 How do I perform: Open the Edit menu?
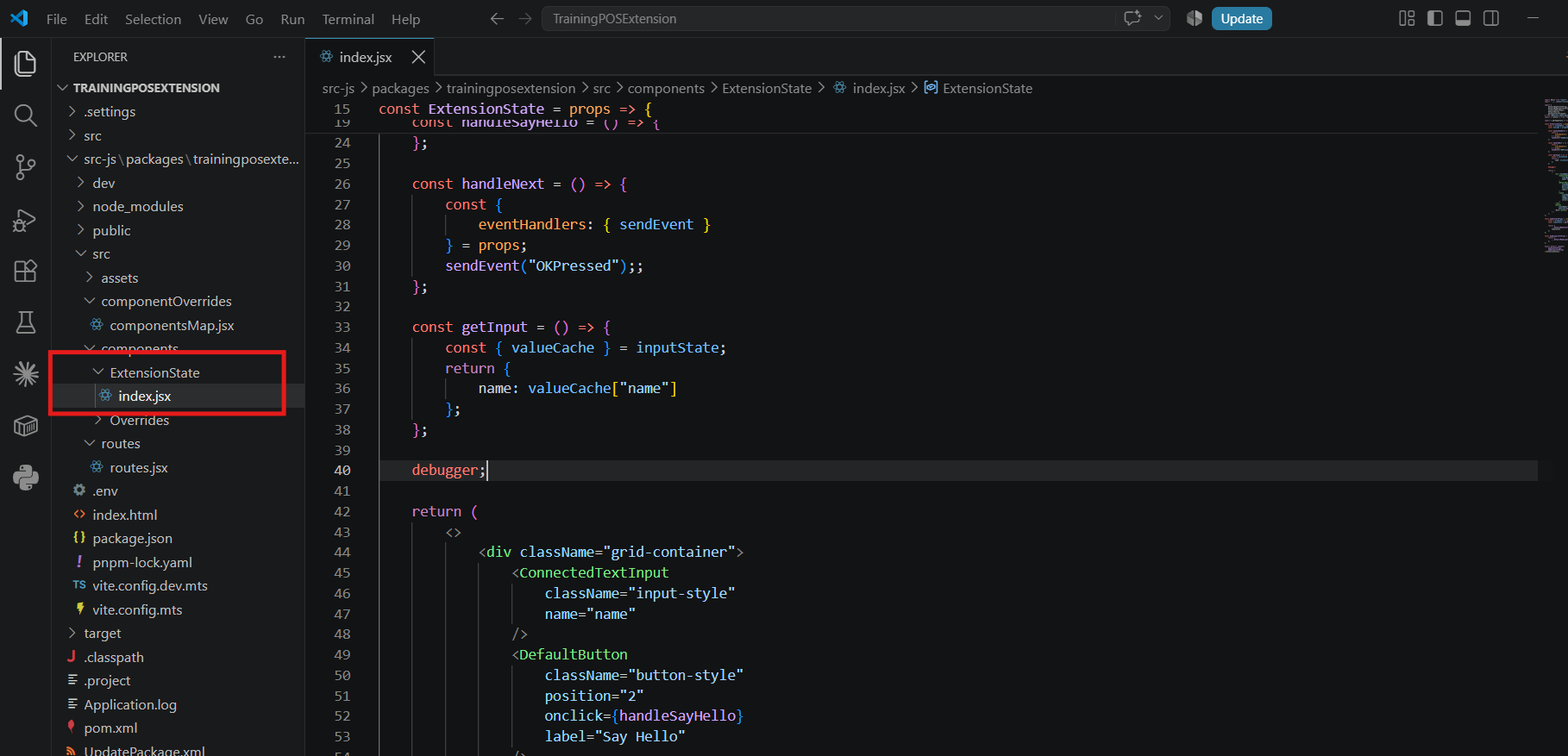pyautogui.click(x=97, y=19)
